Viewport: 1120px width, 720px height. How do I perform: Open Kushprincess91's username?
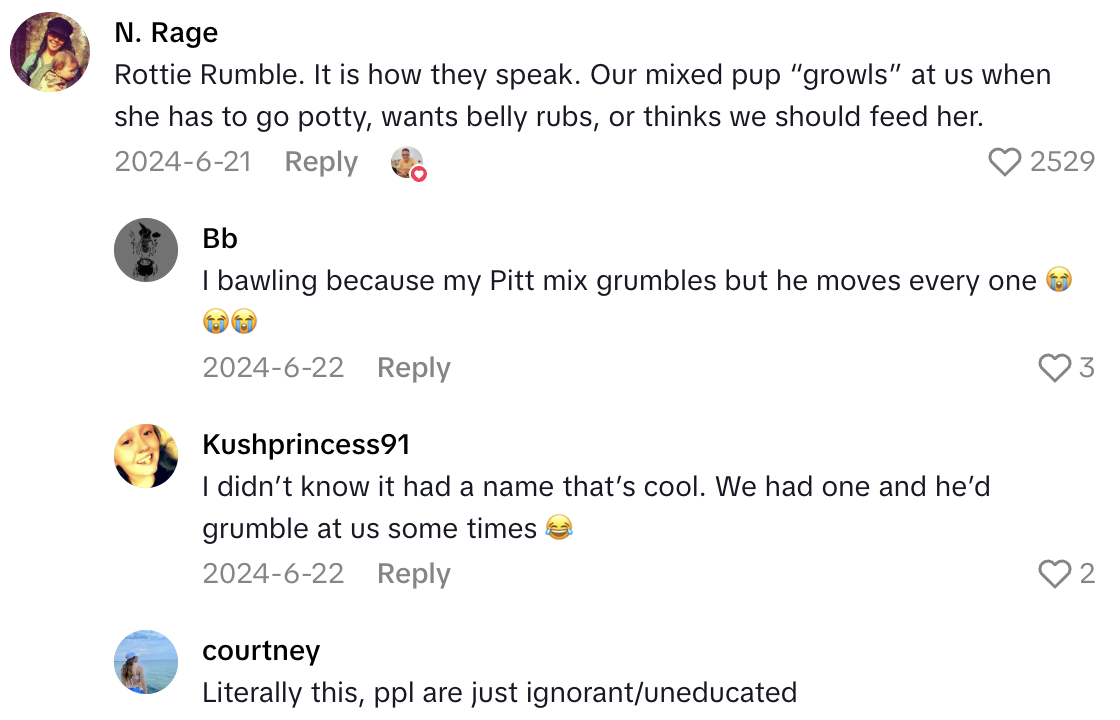[306, 444]
